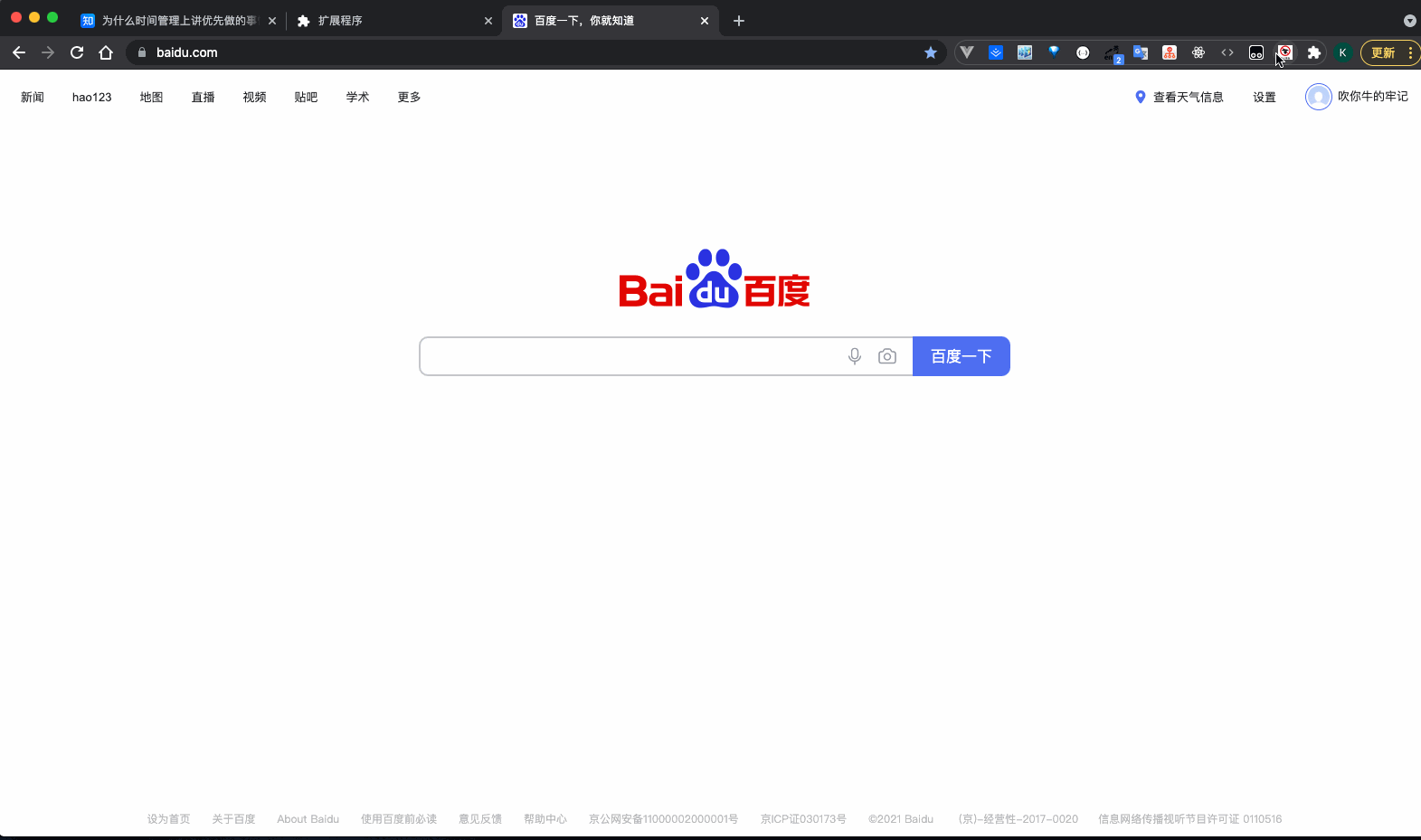Reload the Baidu page
Screen dimensions: 1421x840
pyautogui.click(x=77, y=52)
